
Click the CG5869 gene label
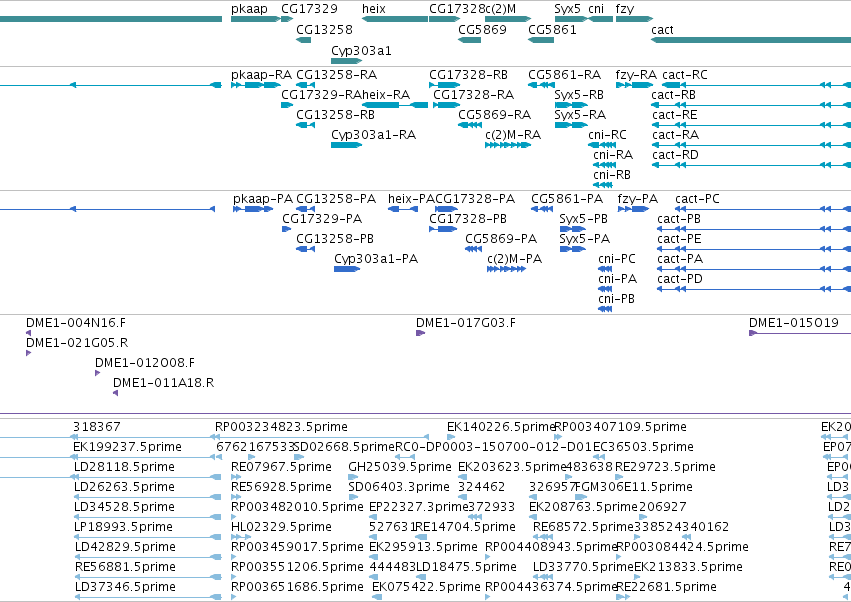(482, 29)
